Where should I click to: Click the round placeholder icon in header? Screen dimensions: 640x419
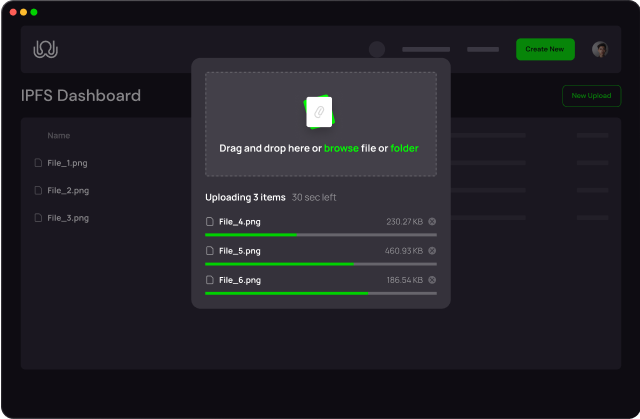click(377, 49)
